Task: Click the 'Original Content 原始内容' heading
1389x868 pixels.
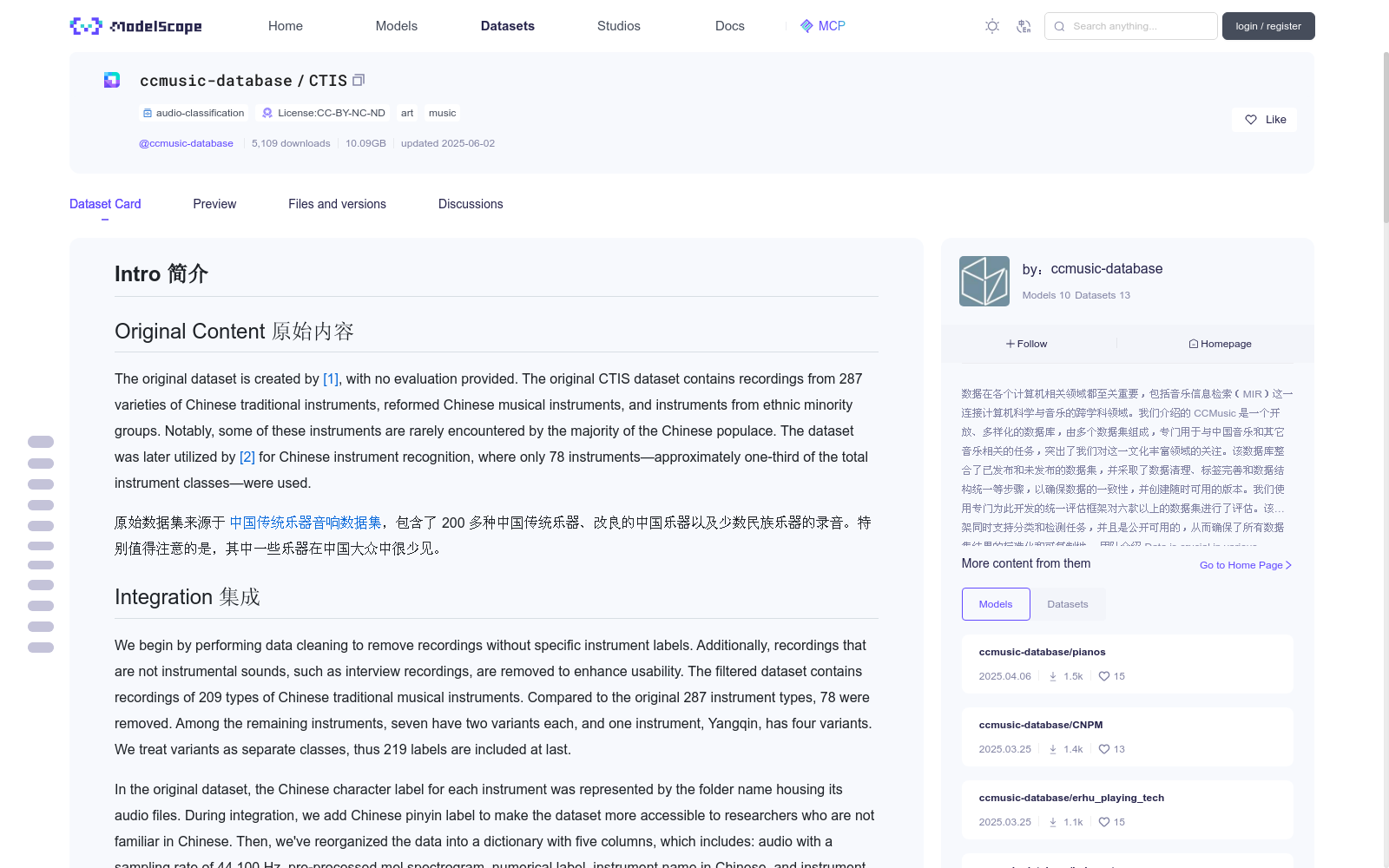Action: click(234, 332)
